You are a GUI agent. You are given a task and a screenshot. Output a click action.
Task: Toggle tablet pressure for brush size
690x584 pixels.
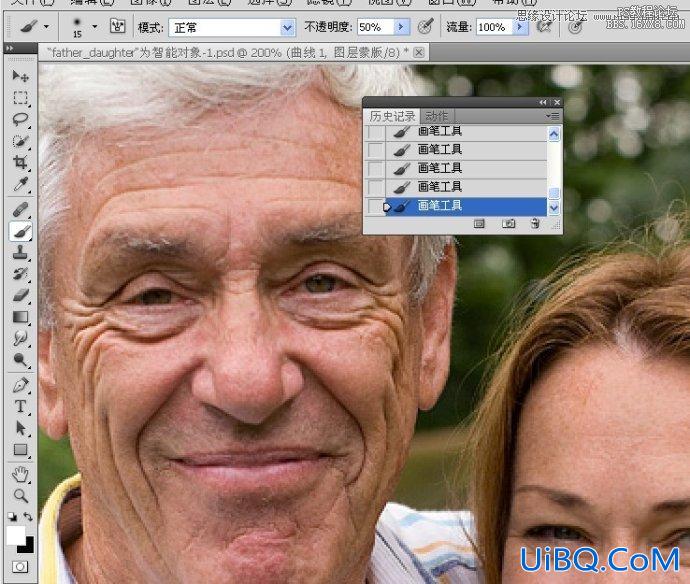click(x=575, y=27)
